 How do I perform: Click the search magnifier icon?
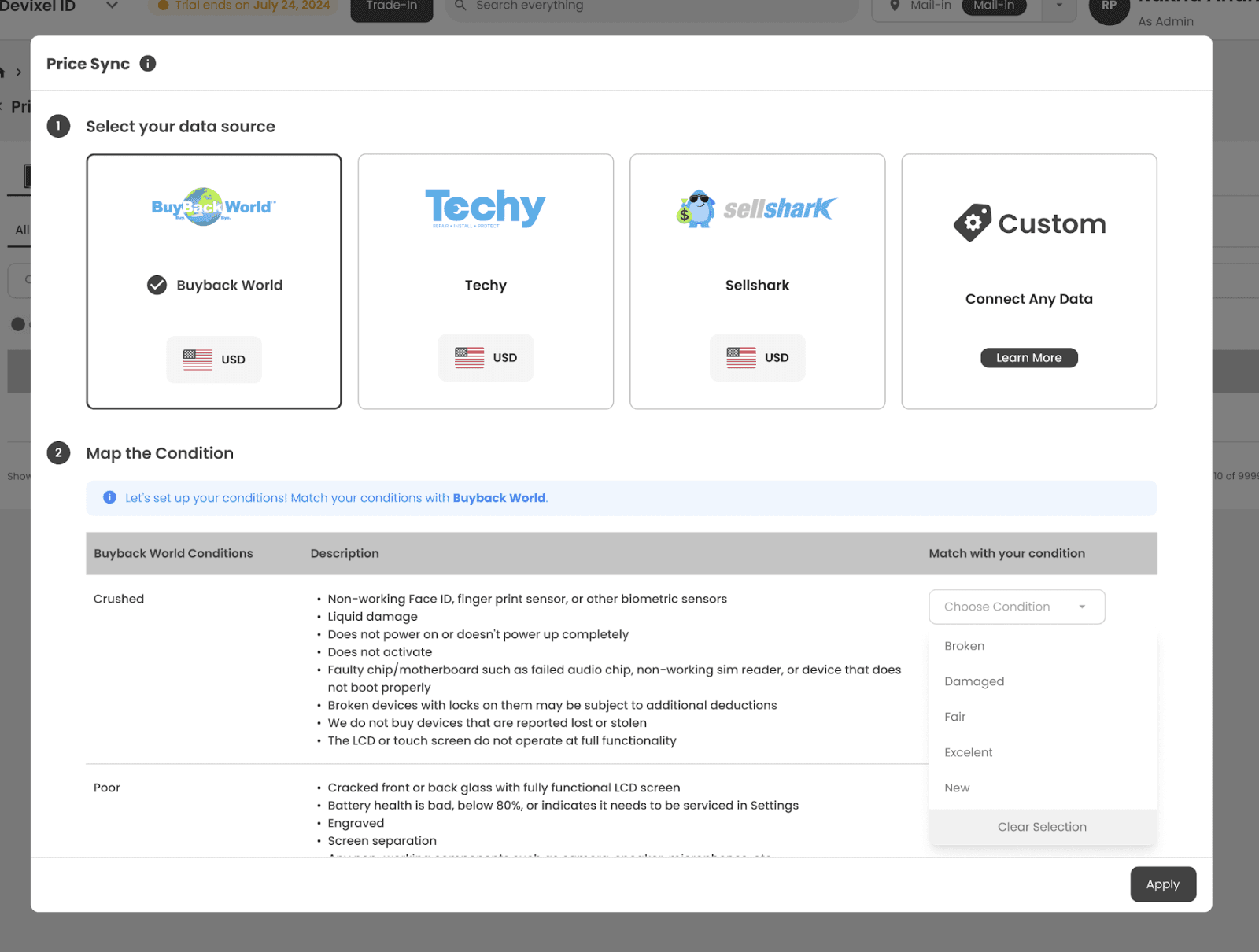(x=461, y=6)
